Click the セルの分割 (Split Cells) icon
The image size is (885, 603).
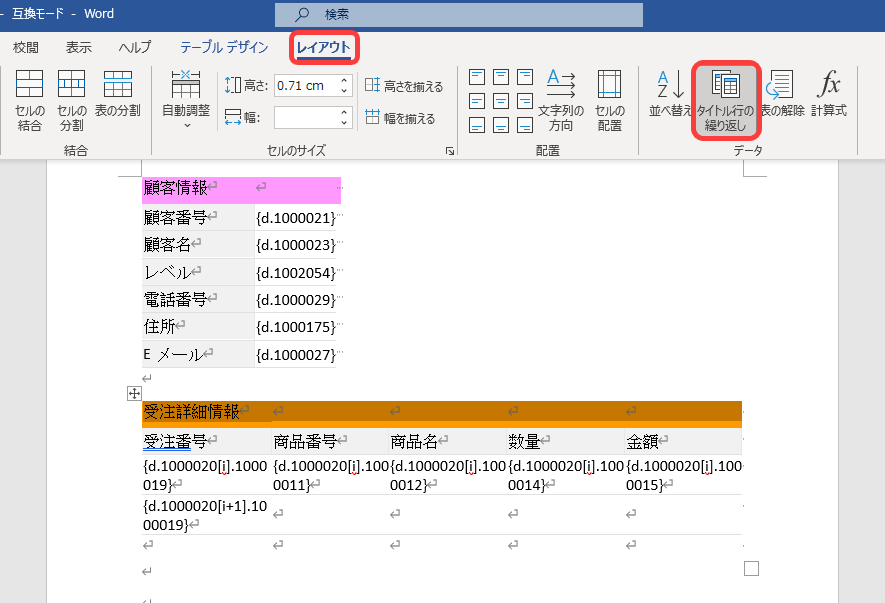click(71, 100)
